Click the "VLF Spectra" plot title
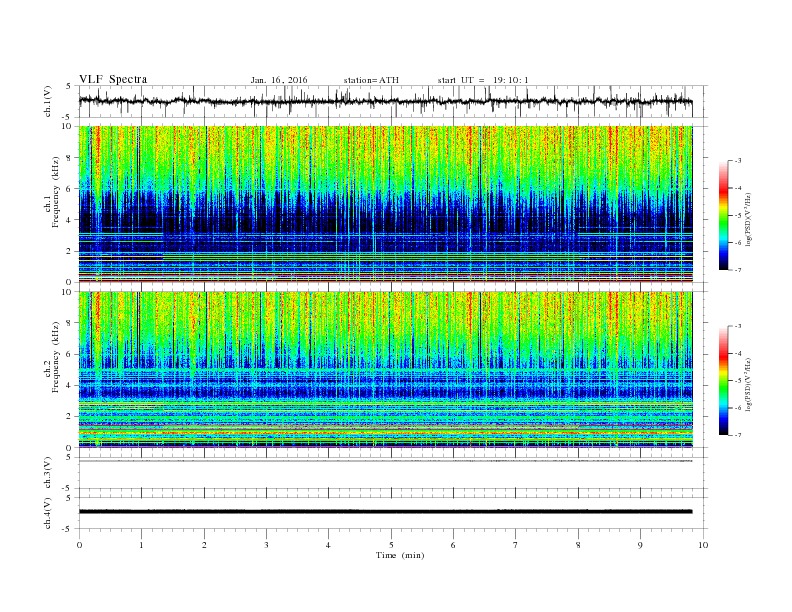The height and width of the screenshot is (612, 792). pos(113,79)
